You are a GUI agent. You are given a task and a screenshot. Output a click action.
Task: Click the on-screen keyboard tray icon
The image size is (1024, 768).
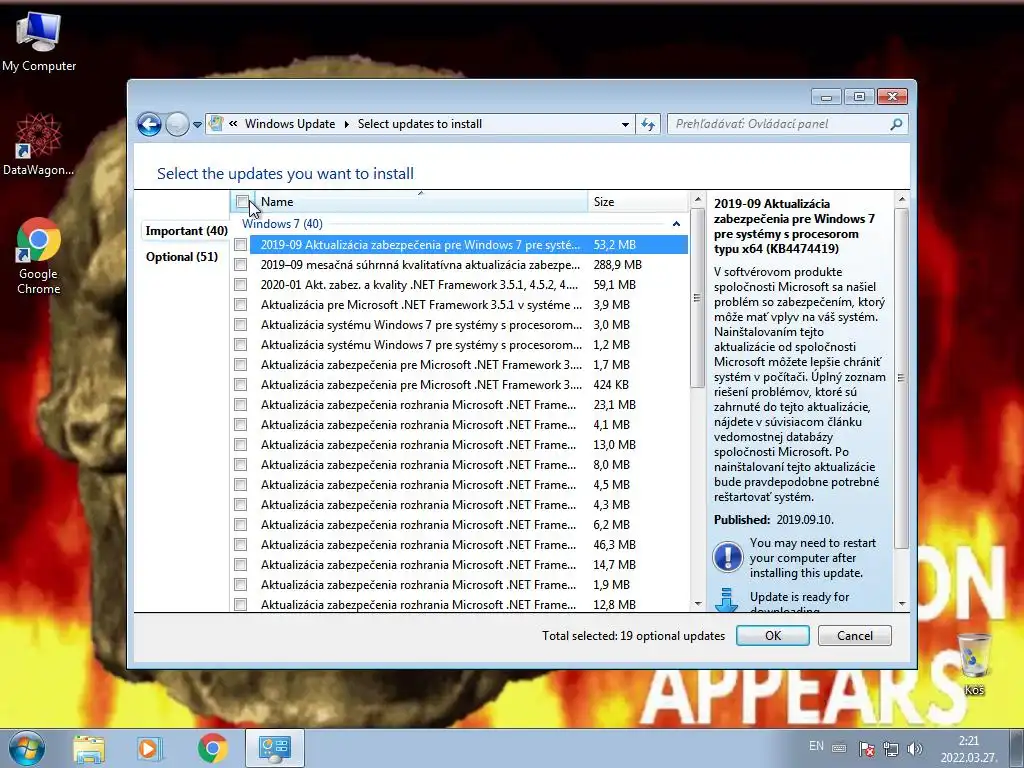coord(839,748)
